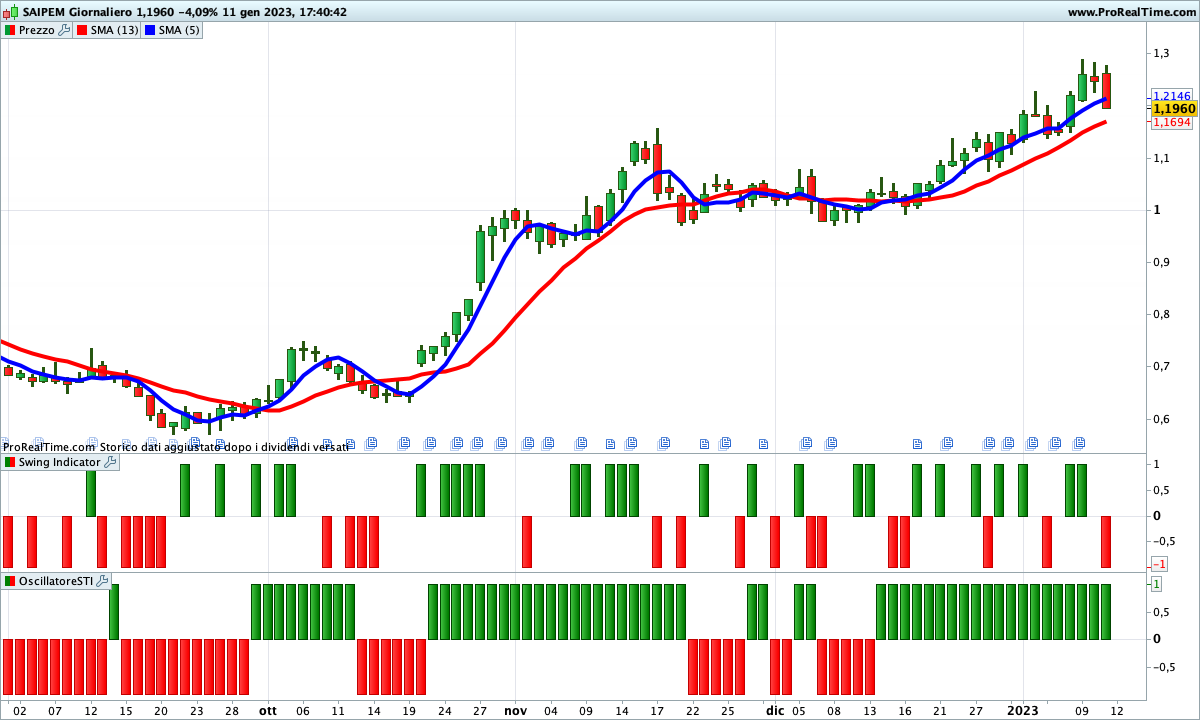Screen dimensions: 1200x720
Task: Select the SMA (13) legend label
Action: point(115,30)
